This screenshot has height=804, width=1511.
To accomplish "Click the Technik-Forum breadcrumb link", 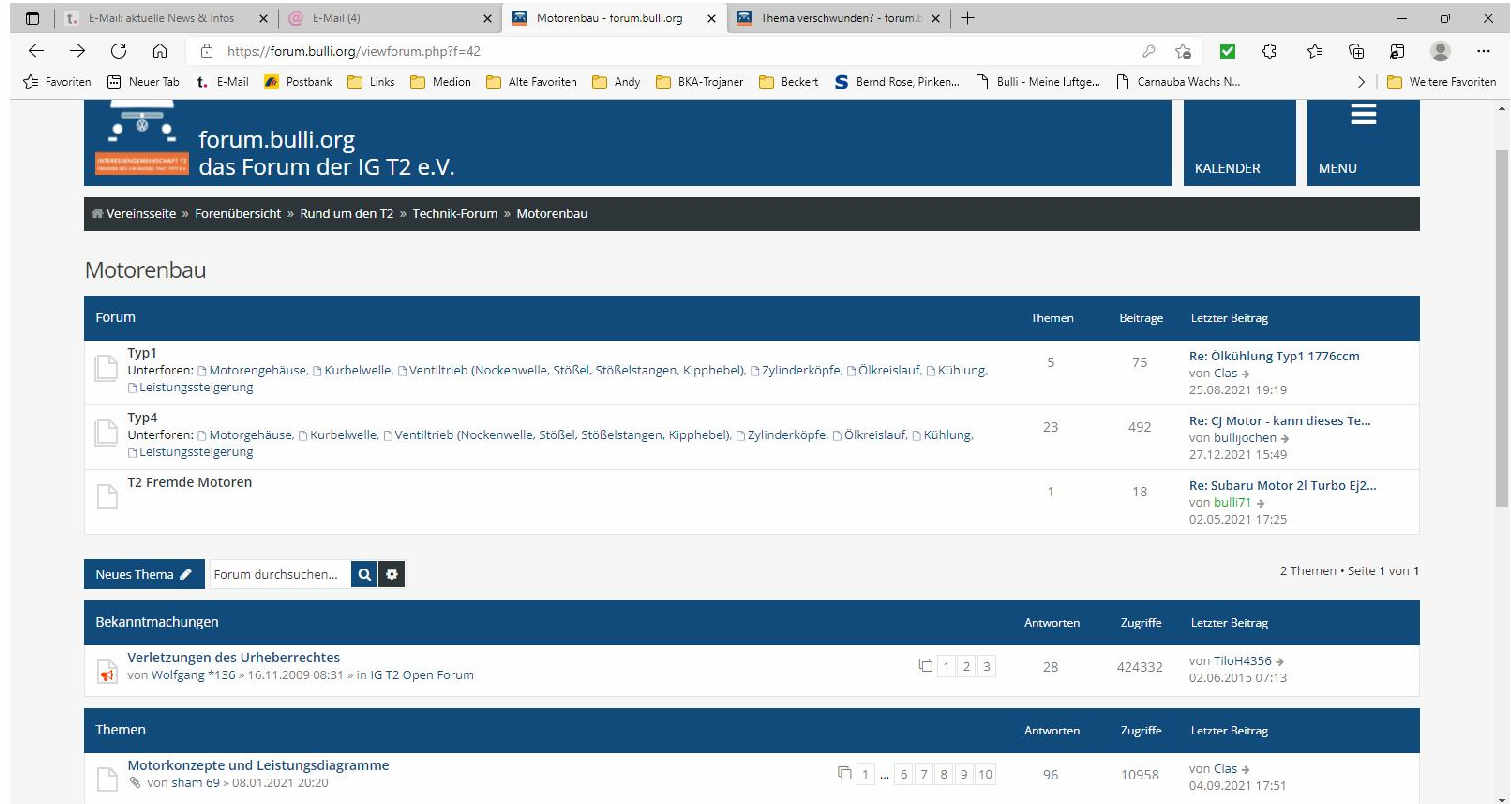I will pyautogui.click(x=454, y=214).
